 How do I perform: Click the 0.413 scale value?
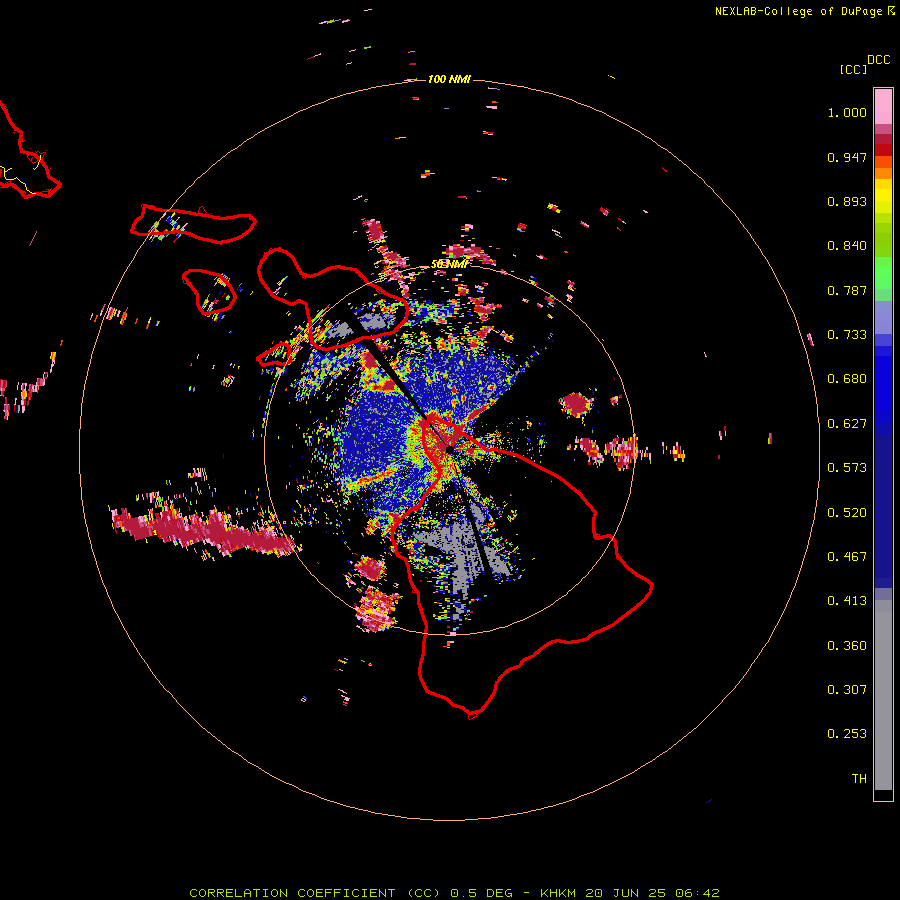(x=847, y=601)
